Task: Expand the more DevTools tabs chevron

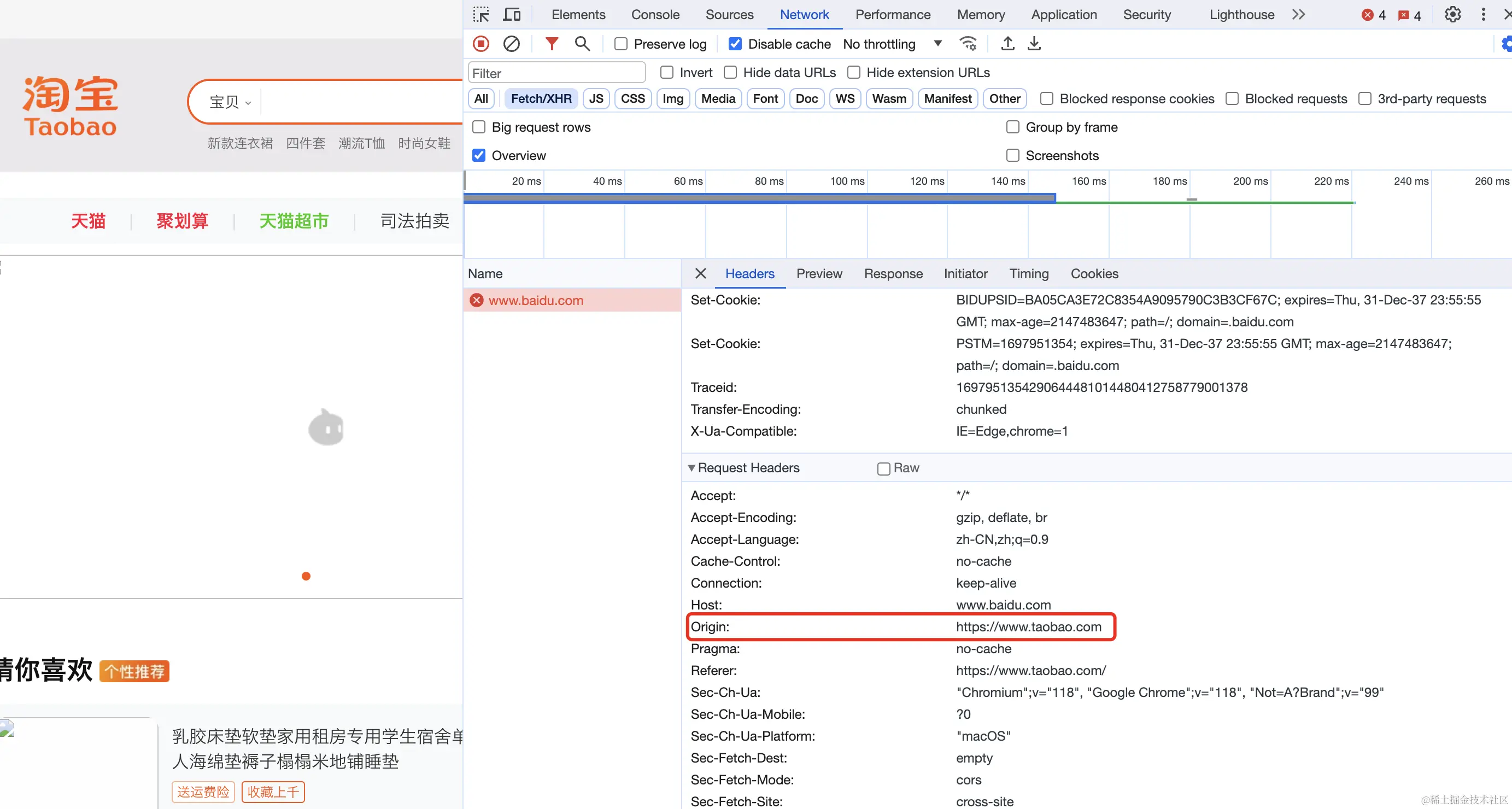Action: [1298, 15]
